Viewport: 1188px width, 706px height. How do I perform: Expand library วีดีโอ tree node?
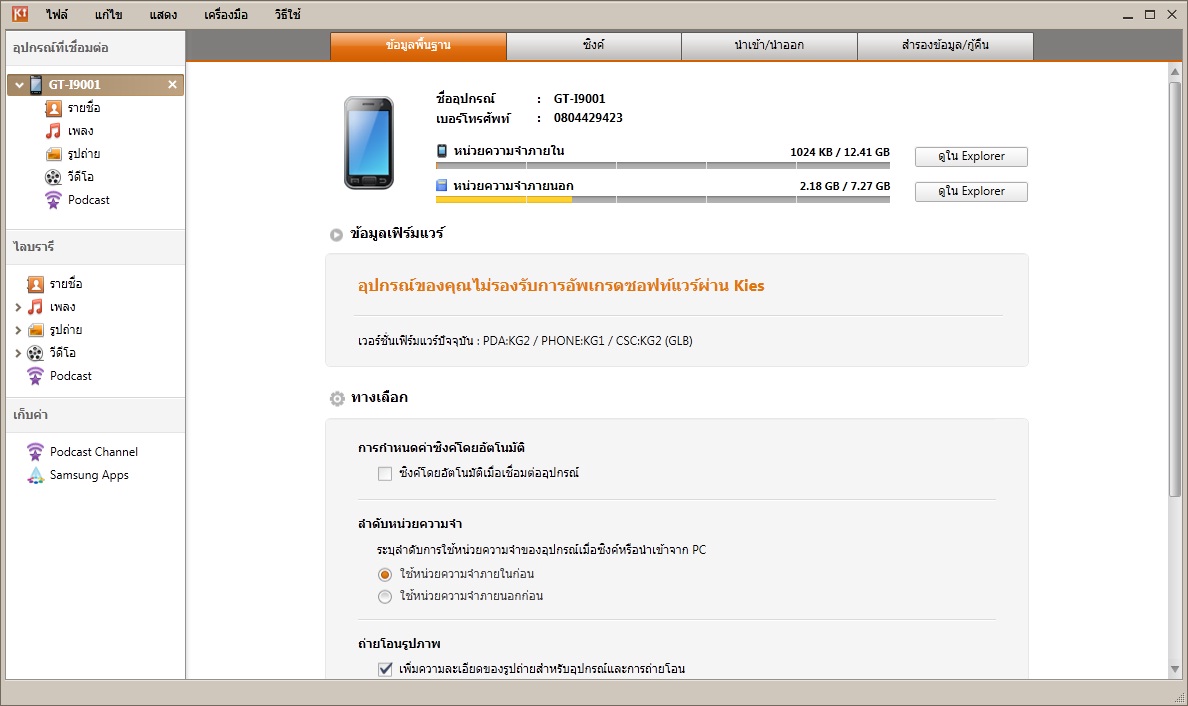pyautogui.click(x=18, y=353)
